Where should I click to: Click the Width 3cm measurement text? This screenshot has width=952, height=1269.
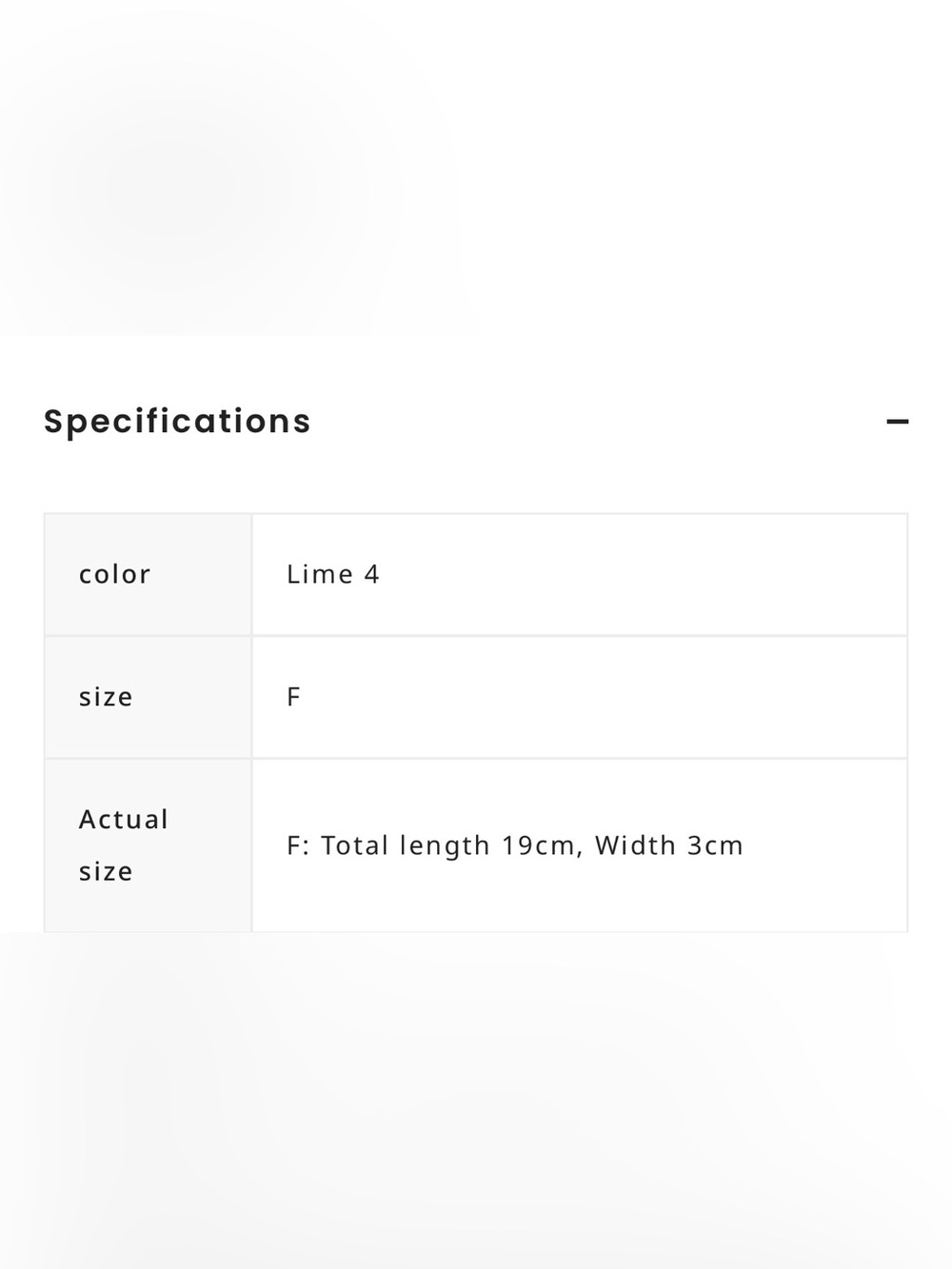click(668, 845)
